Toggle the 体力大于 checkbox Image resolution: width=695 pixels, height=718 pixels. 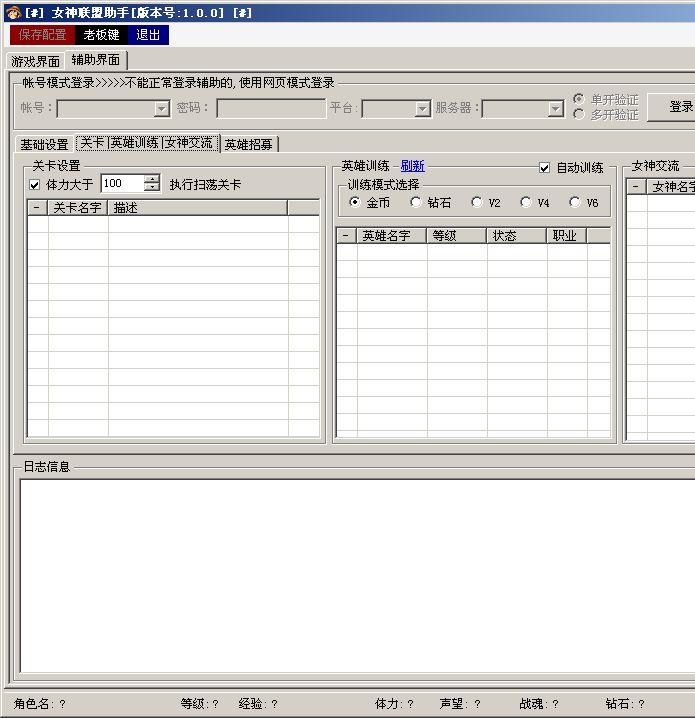(x=35, y=185)
